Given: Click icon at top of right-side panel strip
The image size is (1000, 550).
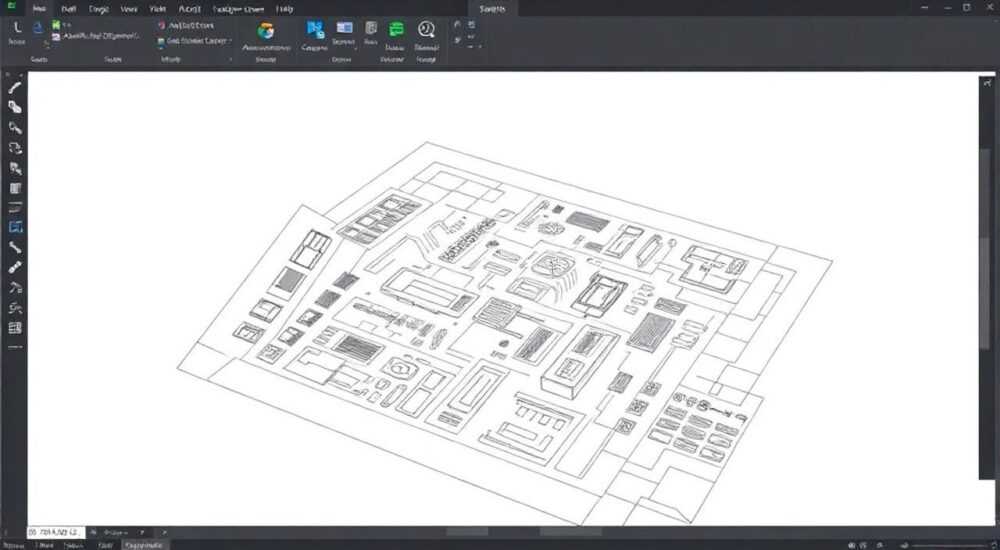Looking at the screenshot, I should click(988, 83).
